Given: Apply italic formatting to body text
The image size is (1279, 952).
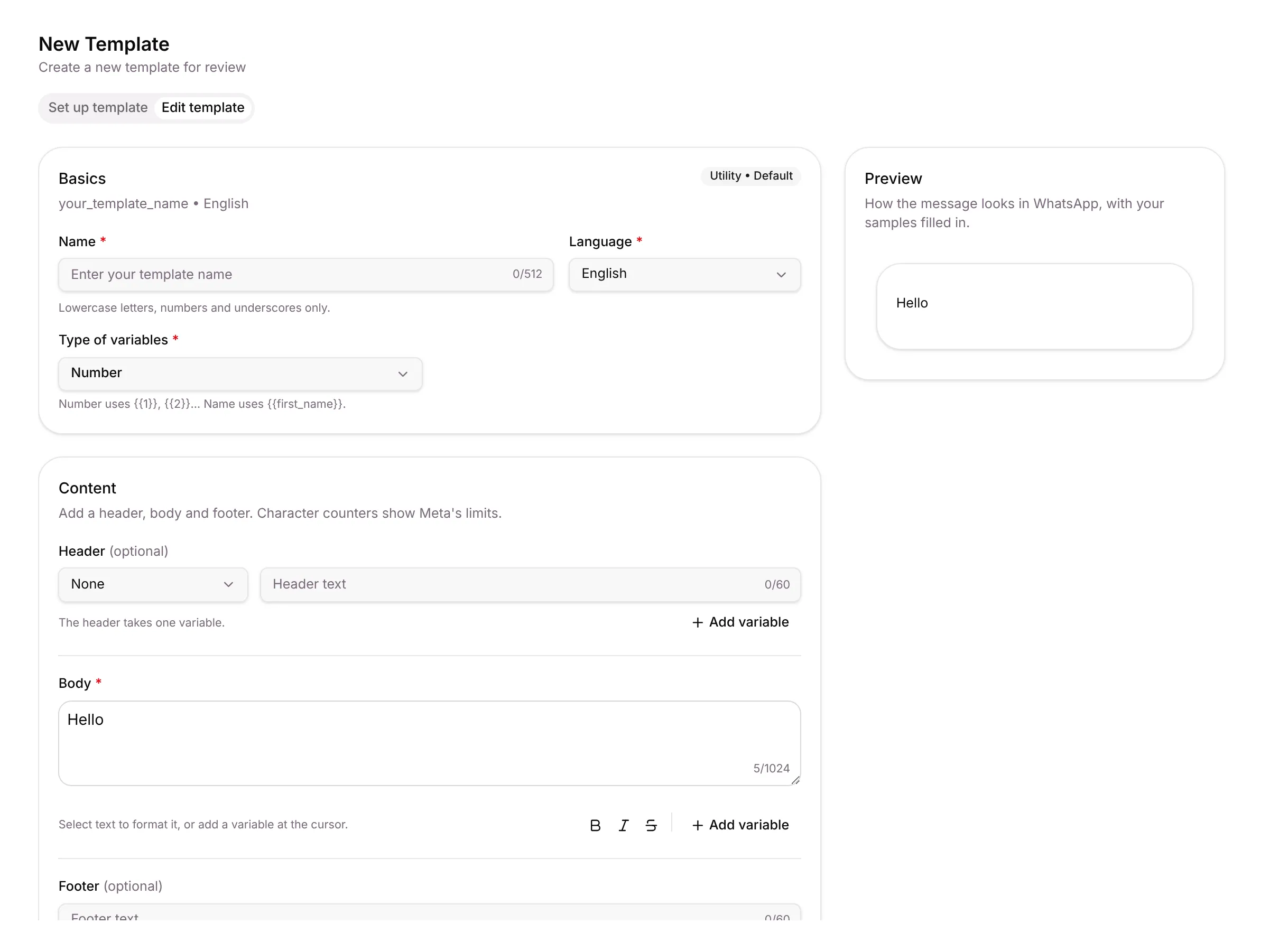Looking at the screenshot, I should [623, 825].
